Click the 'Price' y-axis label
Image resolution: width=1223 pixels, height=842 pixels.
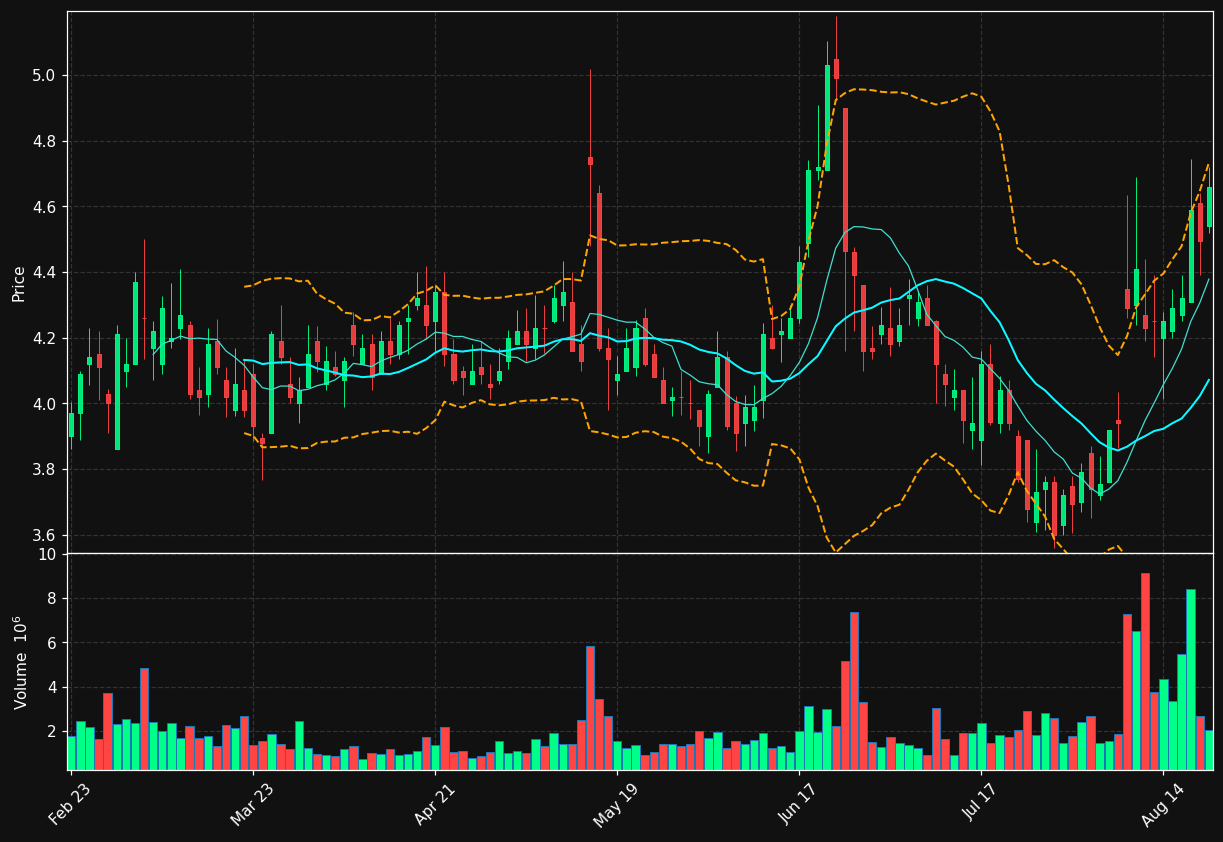[x=19, y=283]
